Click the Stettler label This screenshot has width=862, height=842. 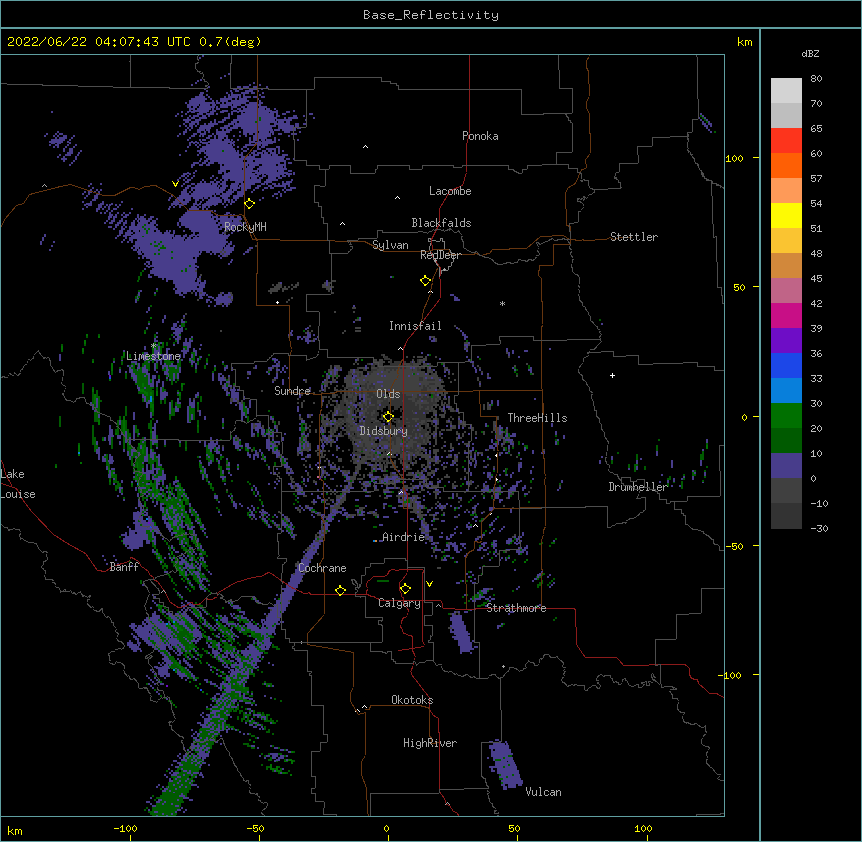(634, 237)
